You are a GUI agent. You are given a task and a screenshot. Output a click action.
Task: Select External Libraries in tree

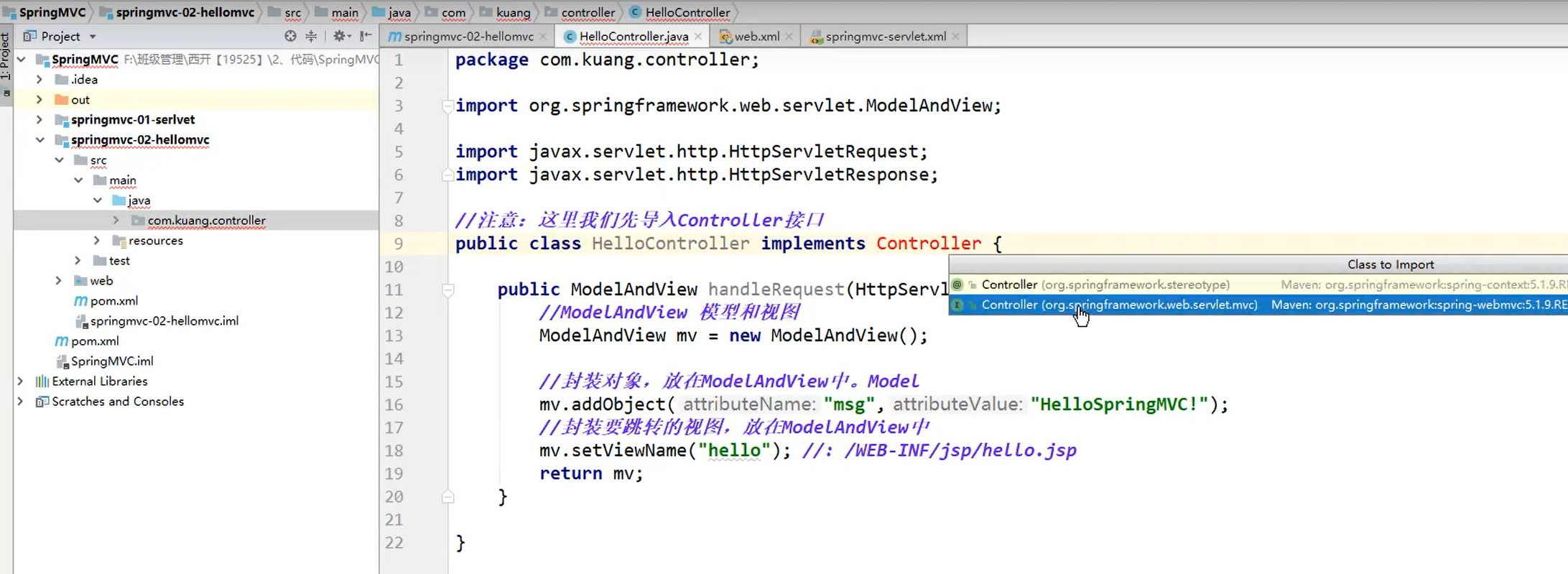(100, 381)
